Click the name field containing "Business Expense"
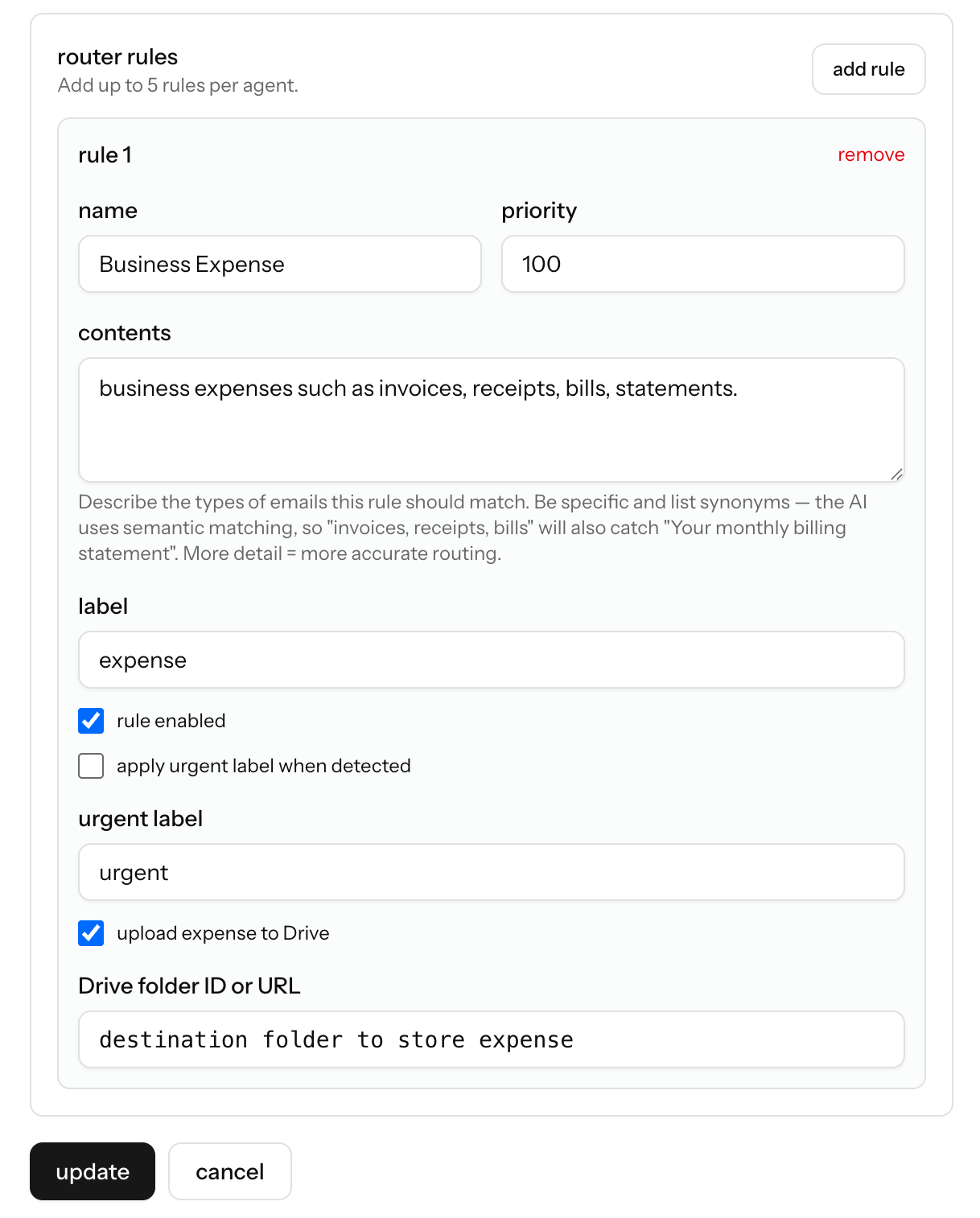The height and width of the screenshot is (1218, 980). 279,264
